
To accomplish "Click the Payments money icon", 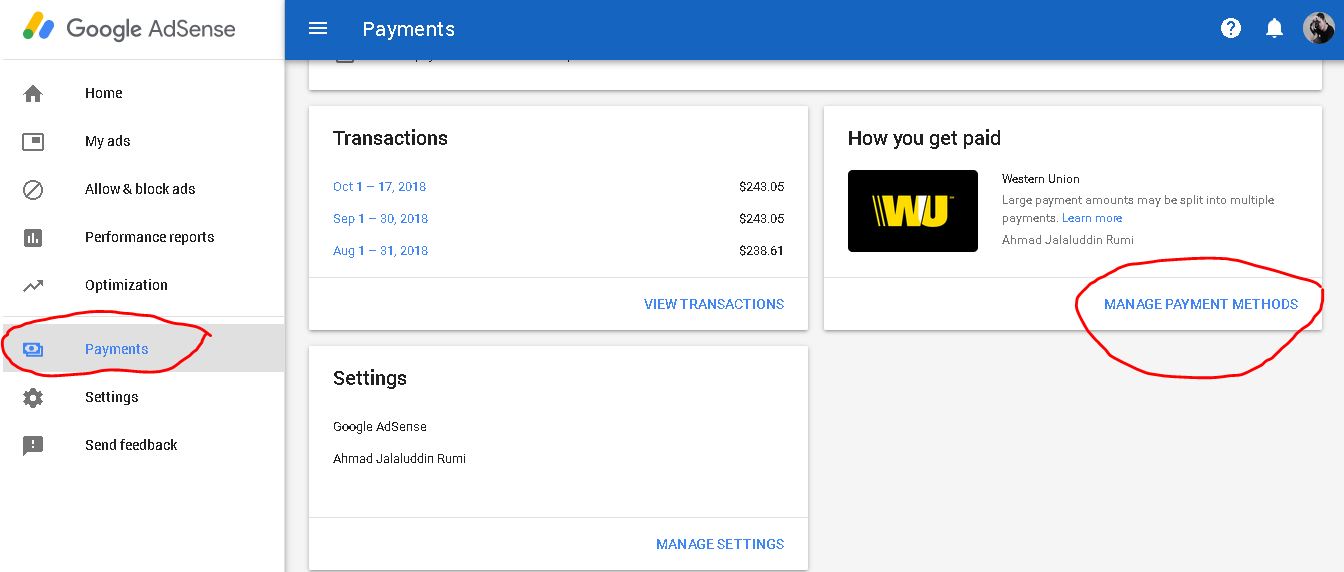I will point(33,349).
